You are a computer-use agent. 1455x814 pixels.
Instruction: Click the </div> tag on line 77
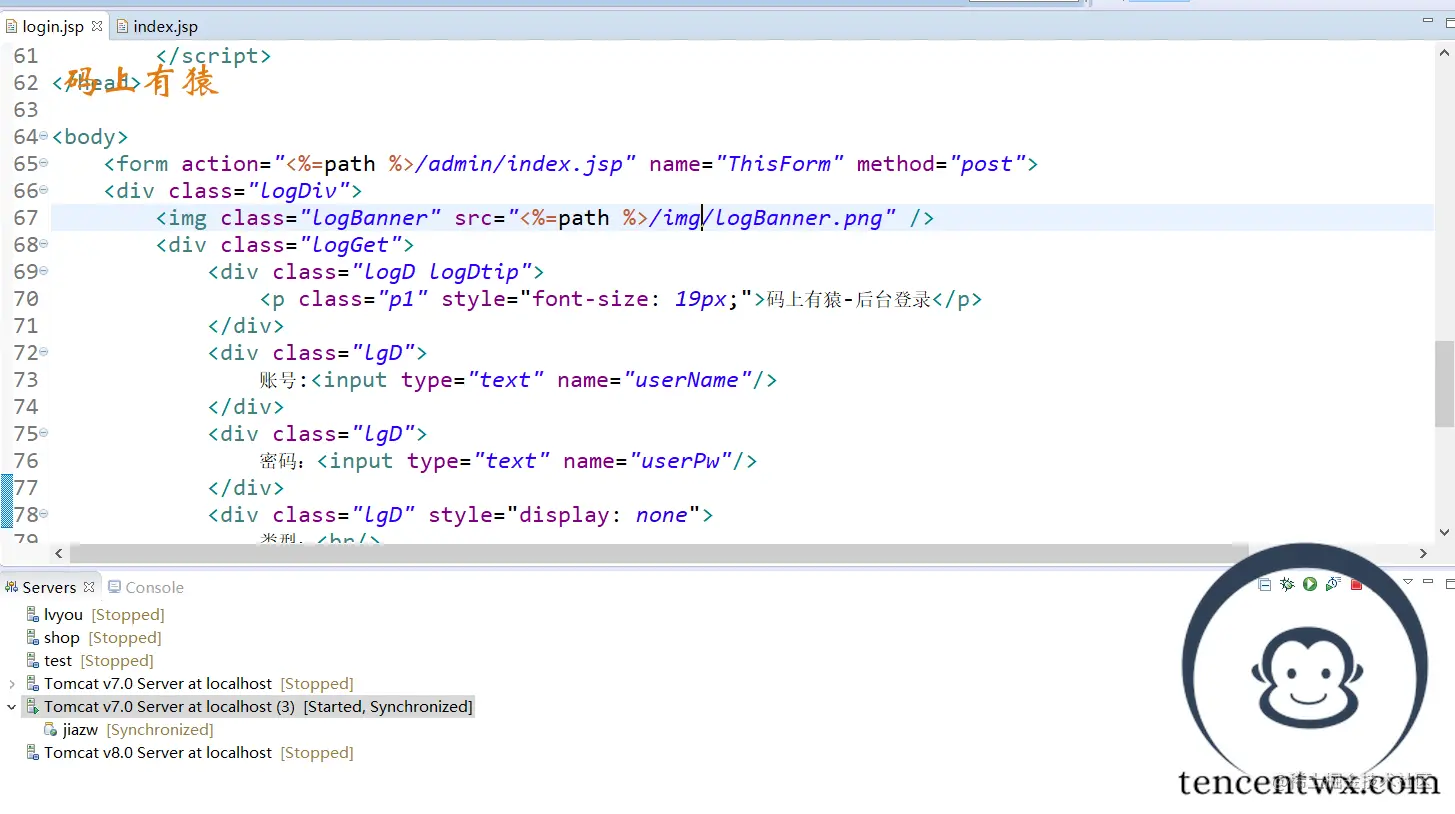pos(246,487)
